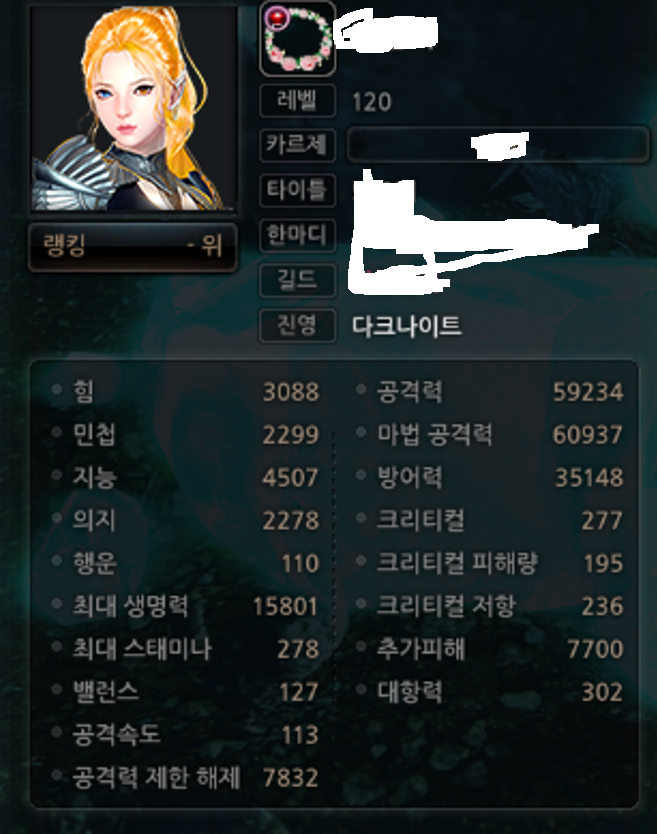Click the flower wreath emblem icon
The width and height of the screenshot is (657, 834).
pos(298,39)
